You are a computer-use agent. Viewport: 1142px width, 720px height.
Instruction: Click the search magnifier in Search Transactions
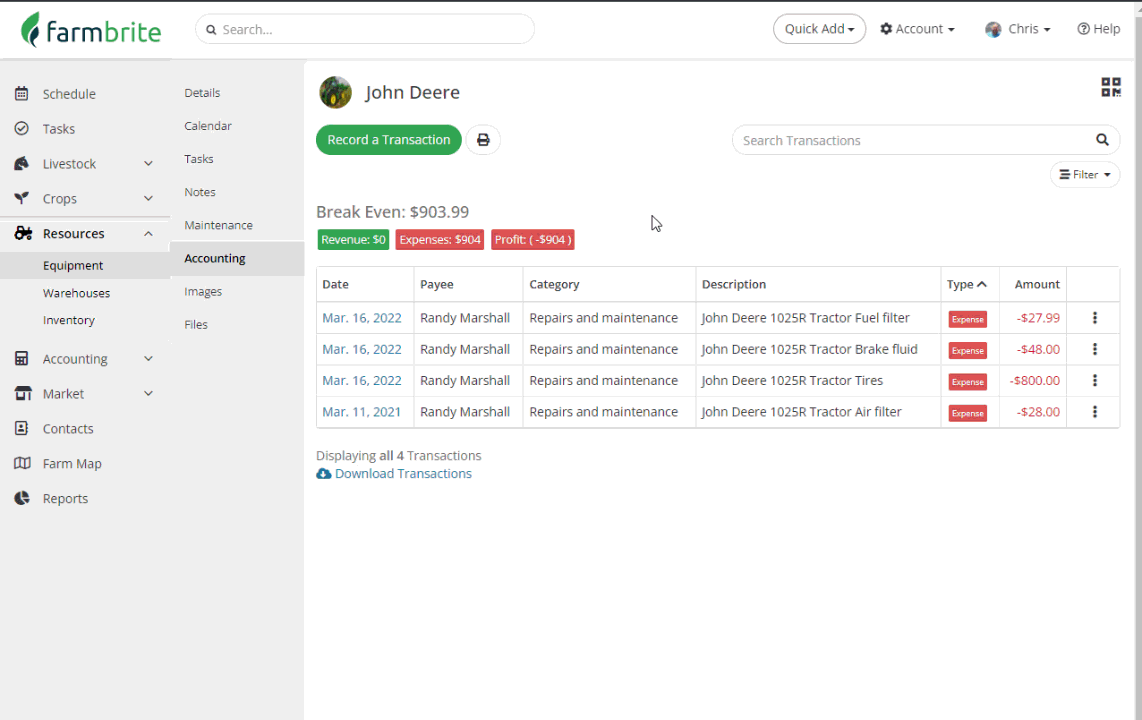[x=1102, y=140]
